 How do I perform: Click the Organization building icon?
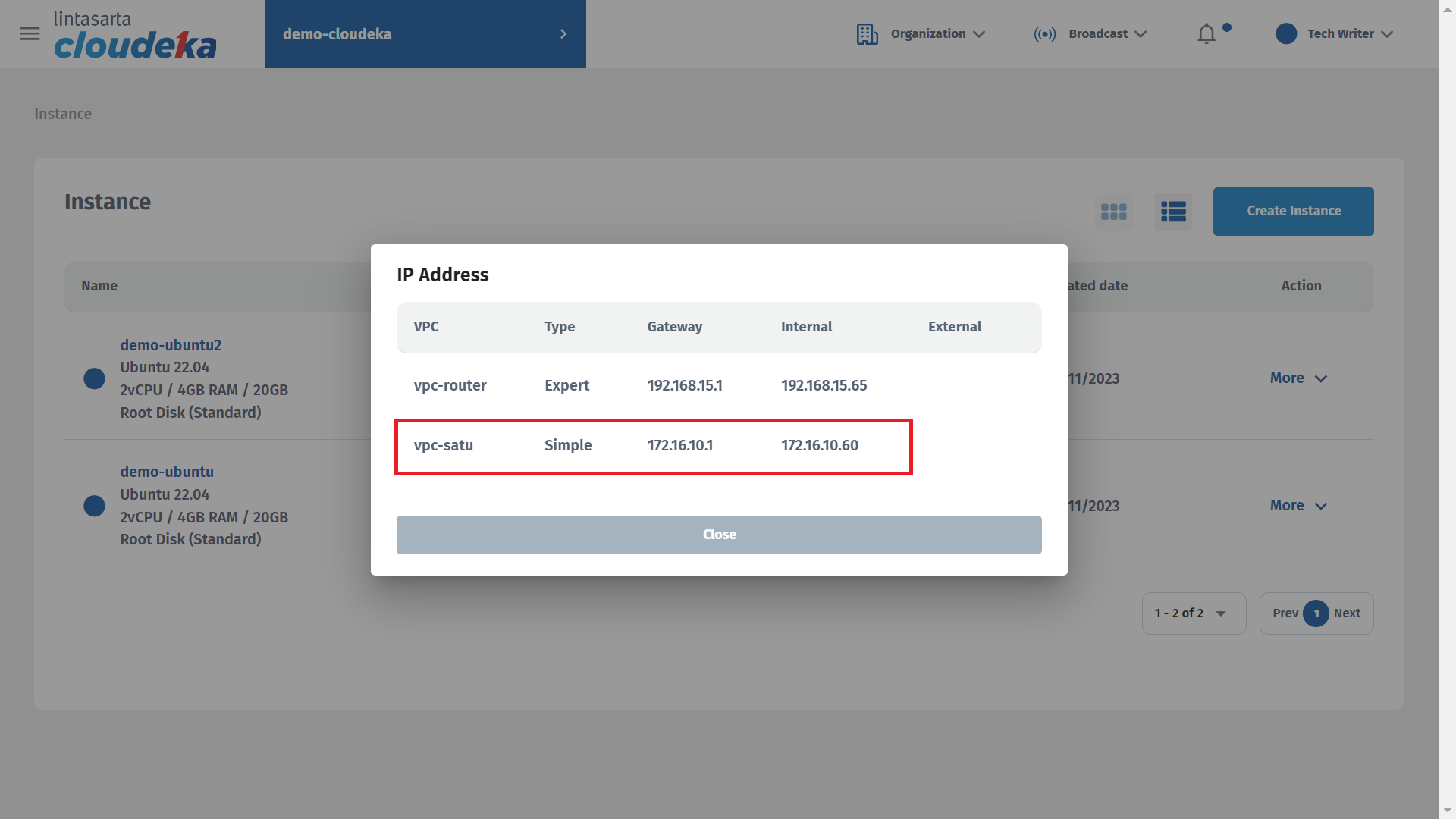click(x=867, y=34)
